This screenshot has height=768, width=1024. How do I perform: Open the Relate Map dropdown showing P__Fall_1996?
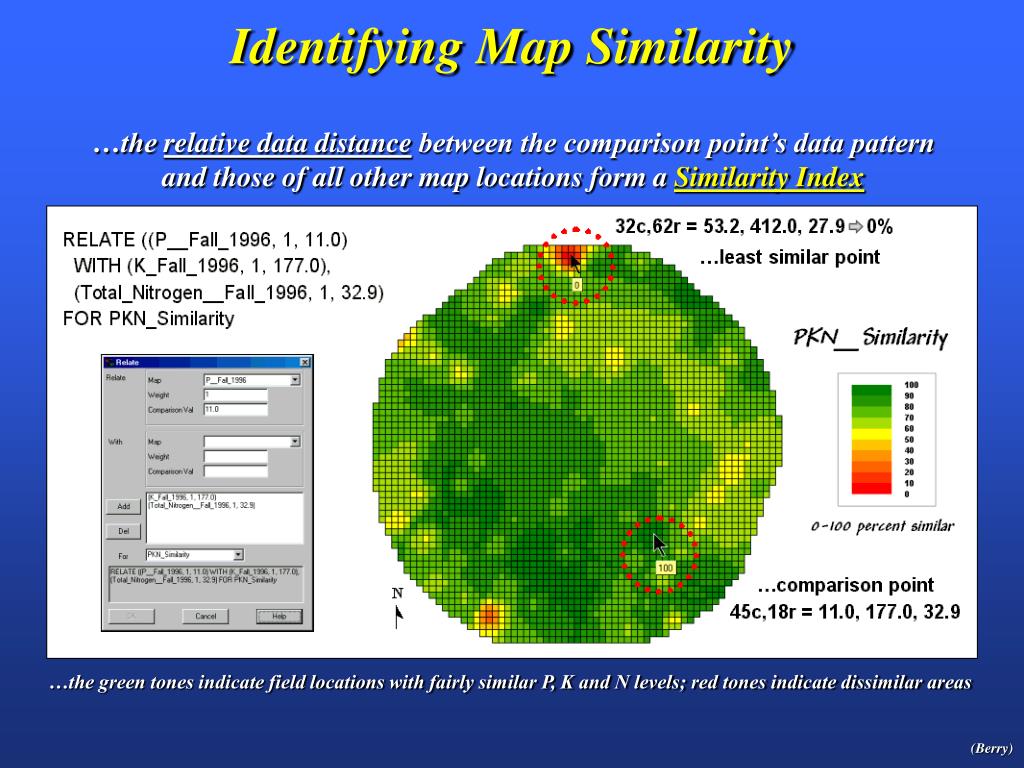(295, 379)
